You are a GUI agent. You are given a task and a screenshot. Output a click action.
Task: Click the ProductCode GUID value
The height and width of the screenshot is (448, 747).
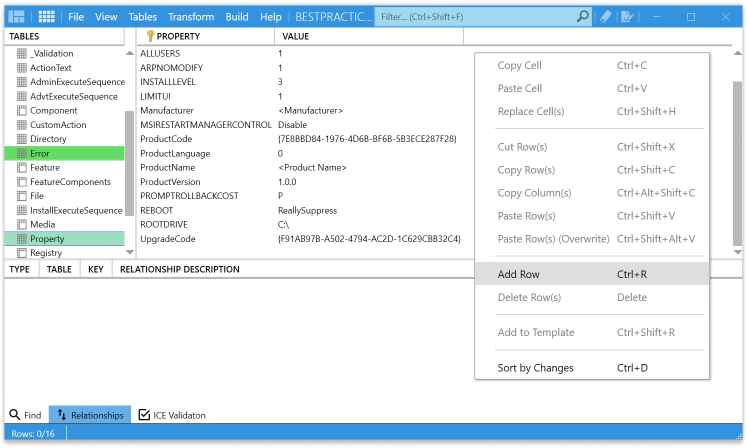(x=367, y=139)
